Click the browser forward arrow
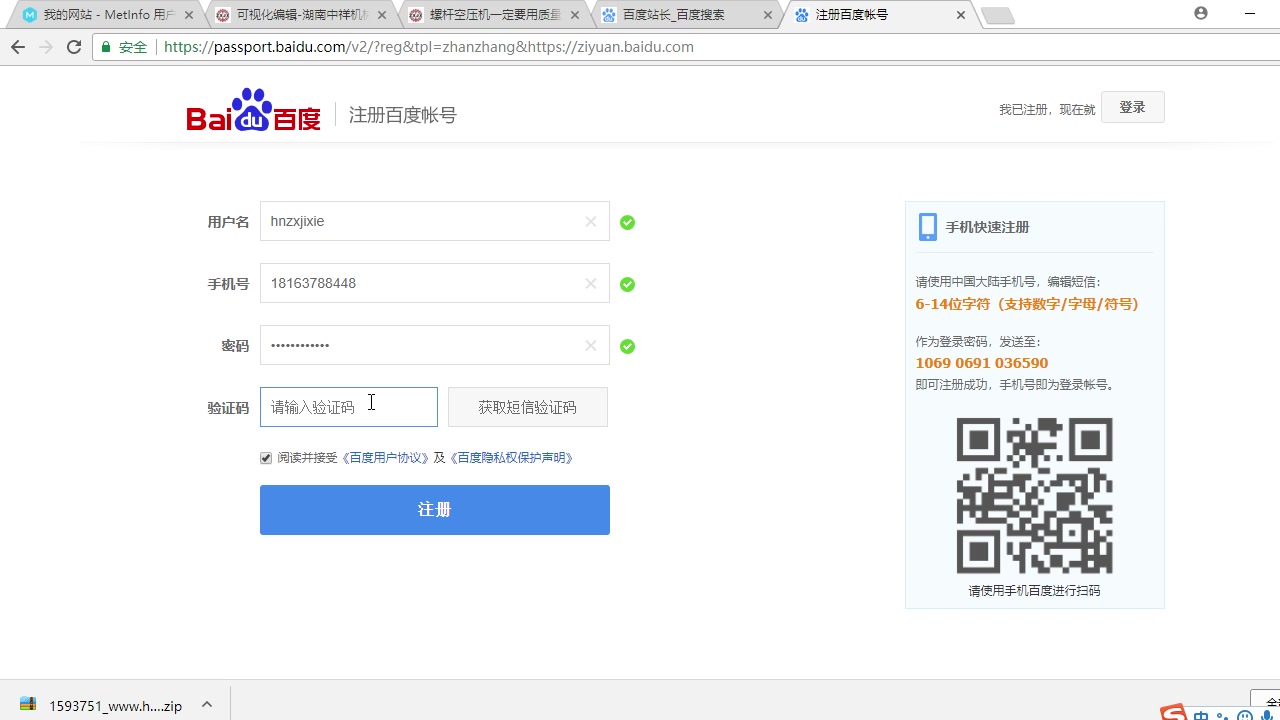Image resolution: width=1280 pixels, height=720 pixels. [x=45, y=47]
